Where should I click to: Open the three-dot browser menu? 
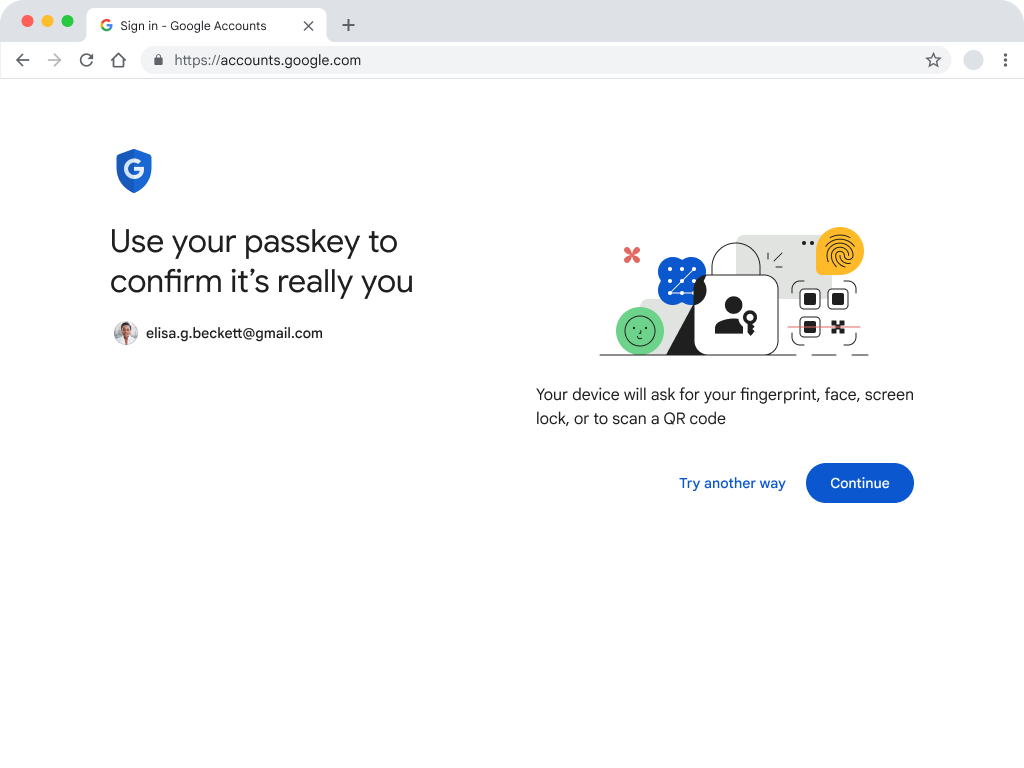coord(1005,60)
